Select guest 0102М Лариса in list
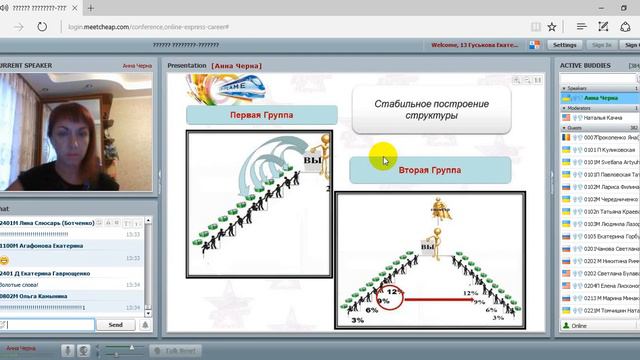Screen dimensions: 640x360 (x=600, y=187)
